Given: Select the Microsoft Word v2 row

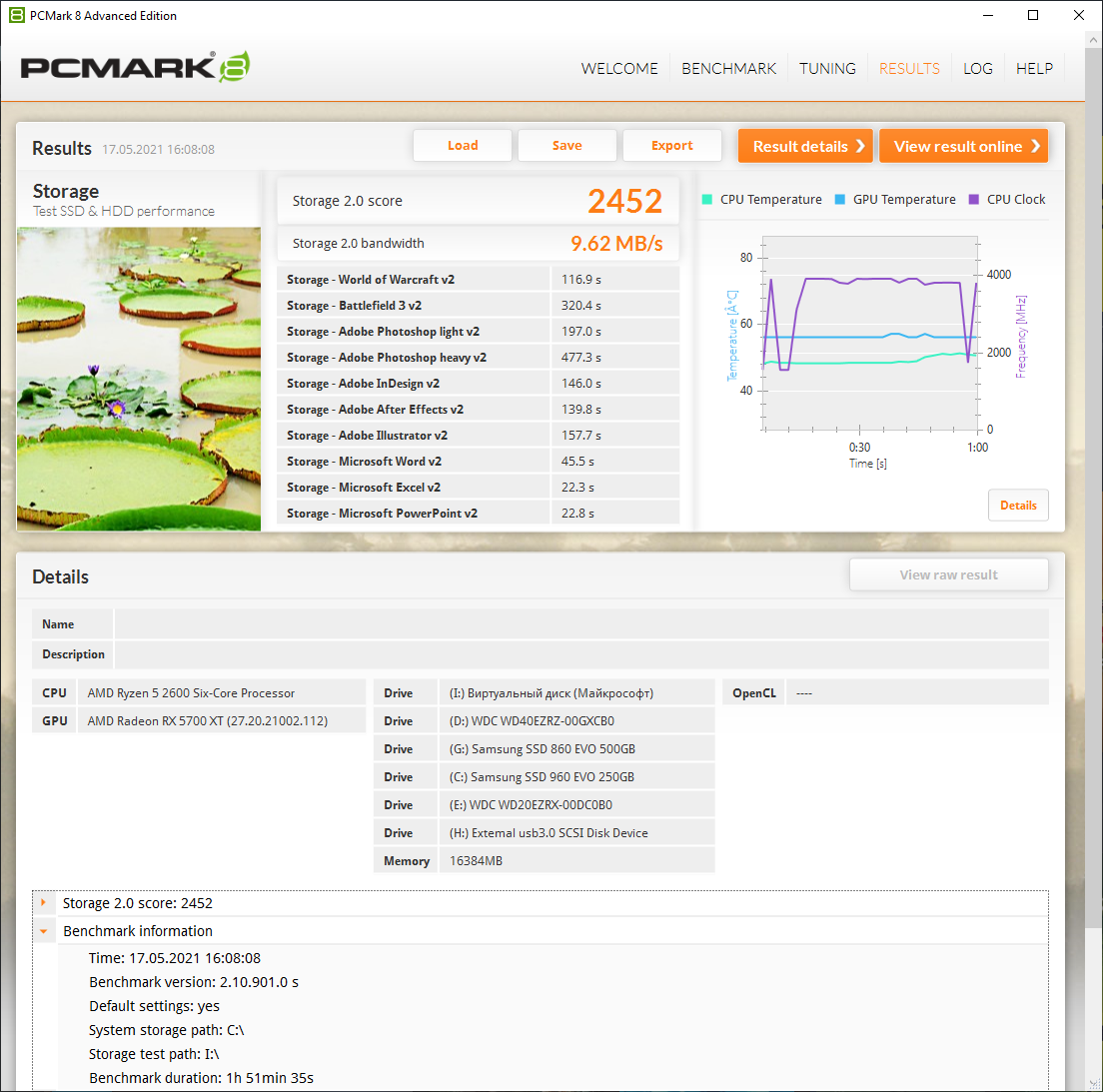Looking at the screenshot, I should pyautogui.click(x=479, y=462).
